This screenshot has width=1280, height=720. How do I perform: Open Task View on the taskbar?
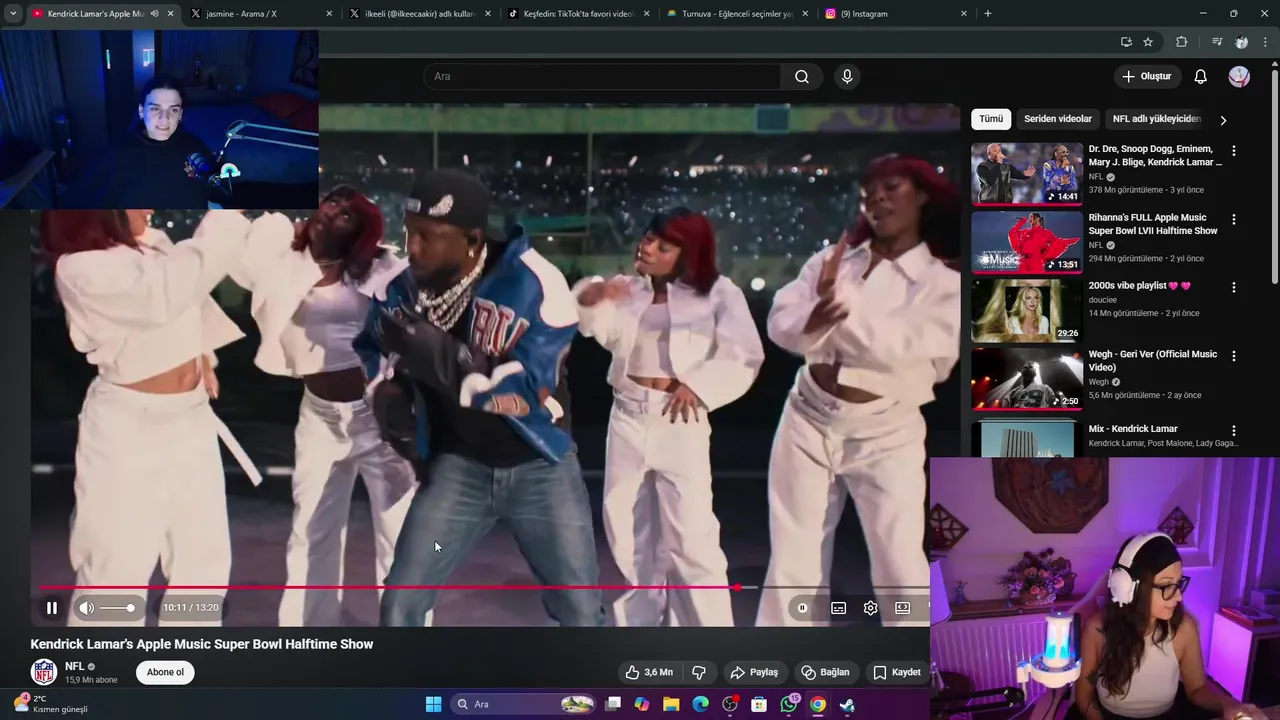coord(613,704)
